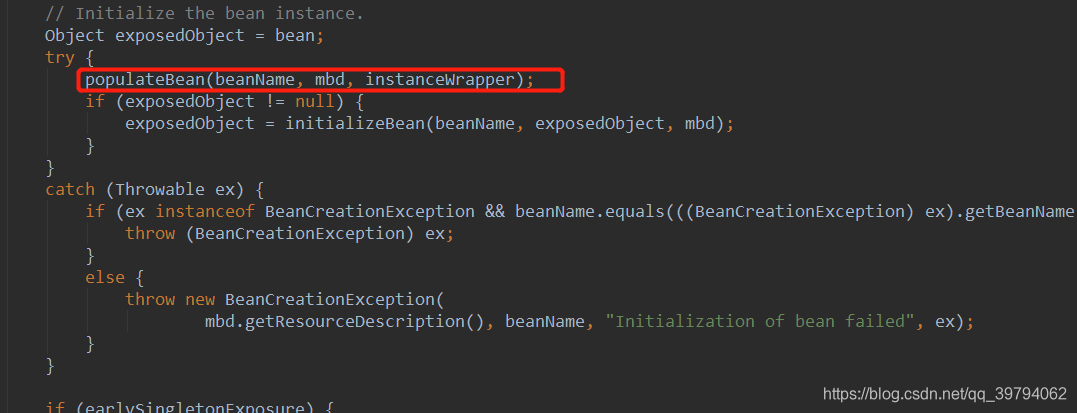1077x413 pixels.
Task: Click the "try" keyword
Action: [x=60, y=58]
